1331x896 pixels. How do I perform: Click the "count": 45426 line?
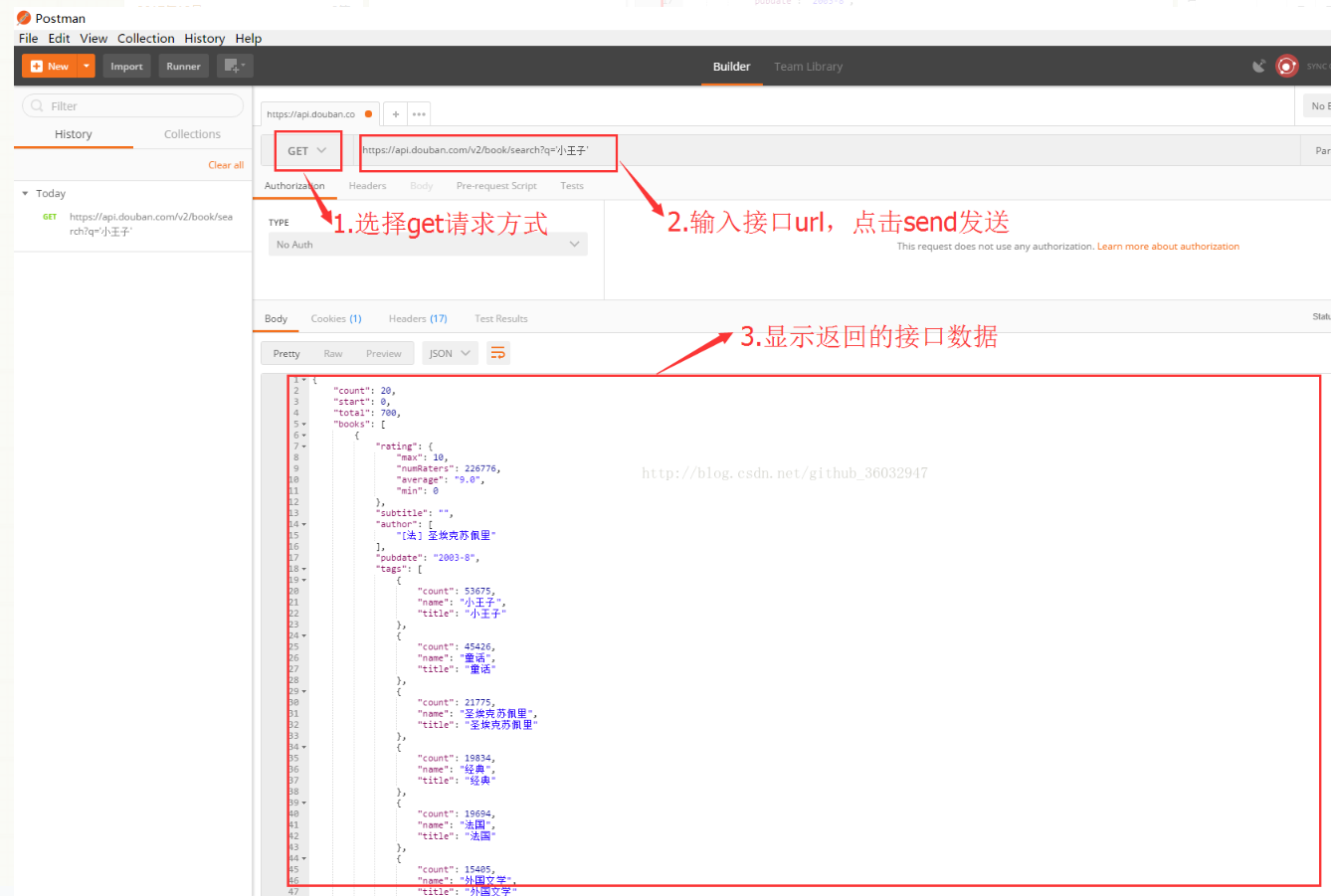[457, 646]
